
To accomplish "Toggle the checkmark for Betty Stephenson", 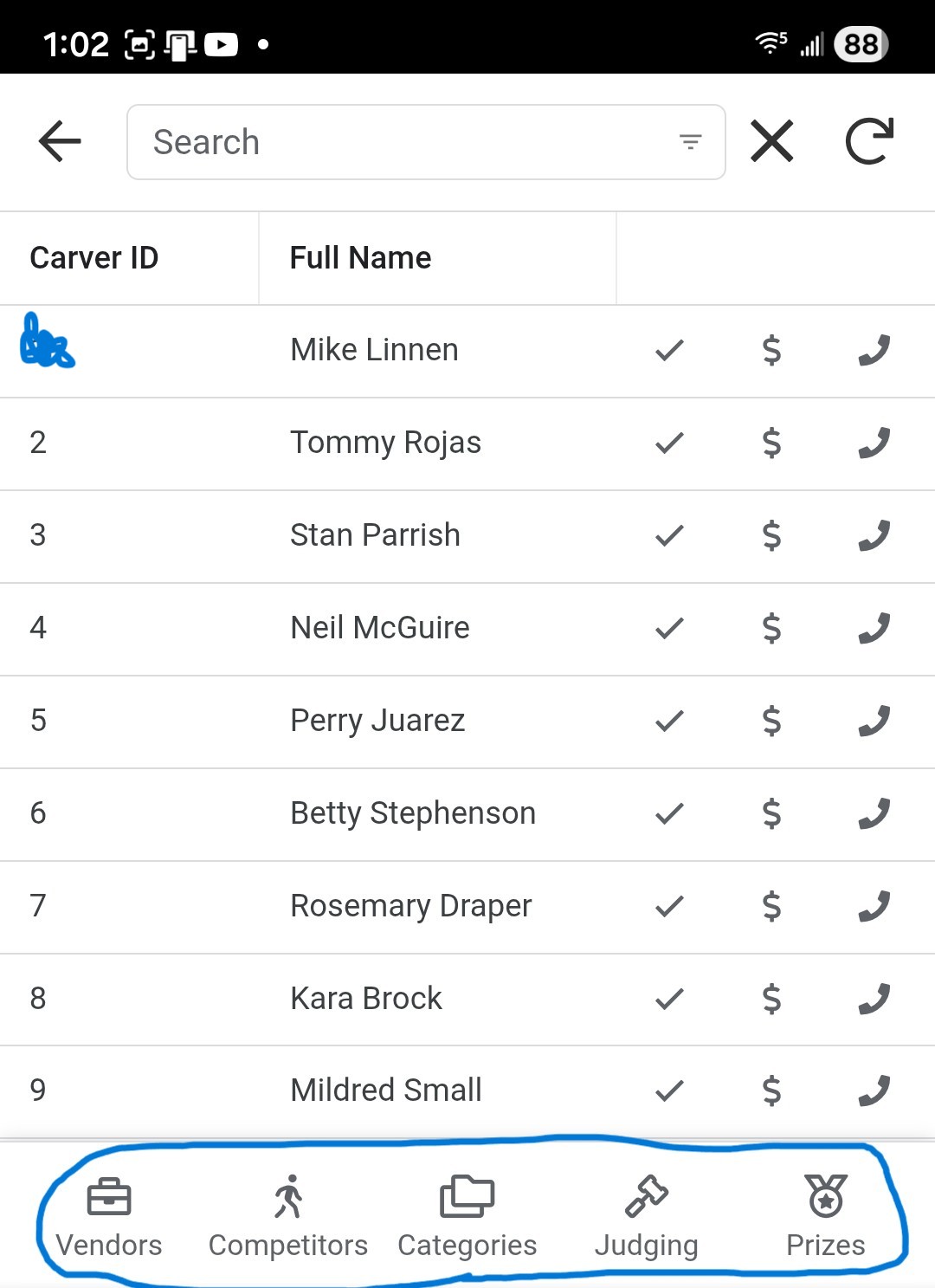I will point(669,813).
